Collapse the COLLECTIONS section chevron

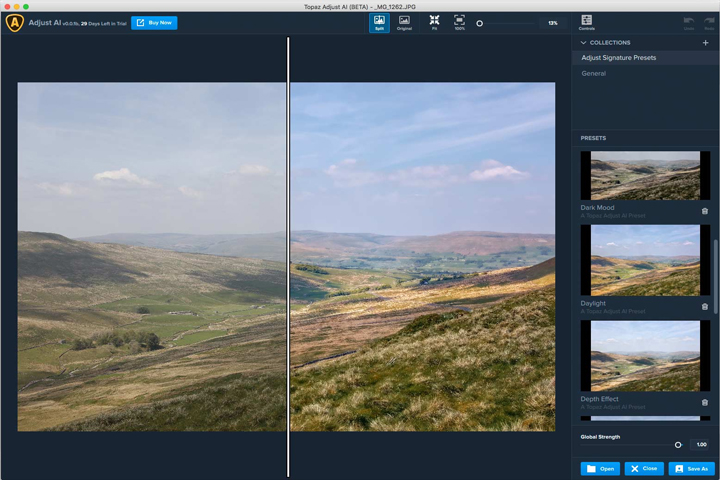[584, 43]
